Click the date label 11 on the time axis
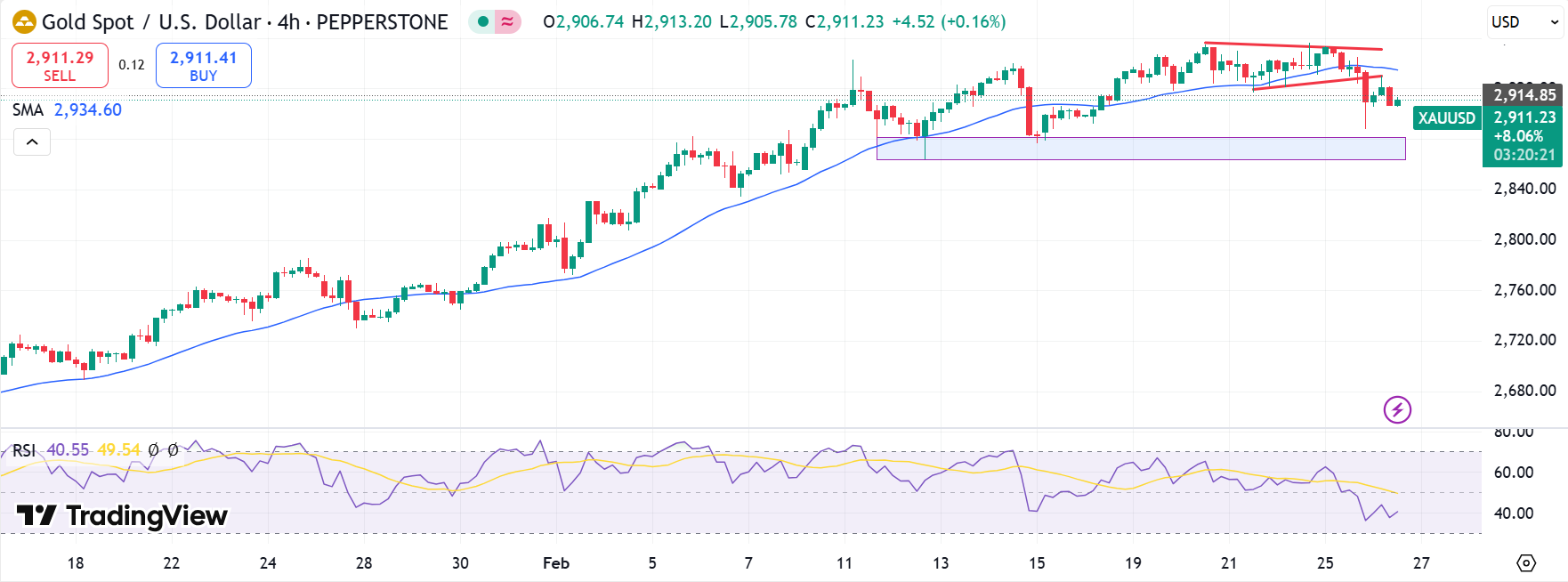 tap(845, 563)
